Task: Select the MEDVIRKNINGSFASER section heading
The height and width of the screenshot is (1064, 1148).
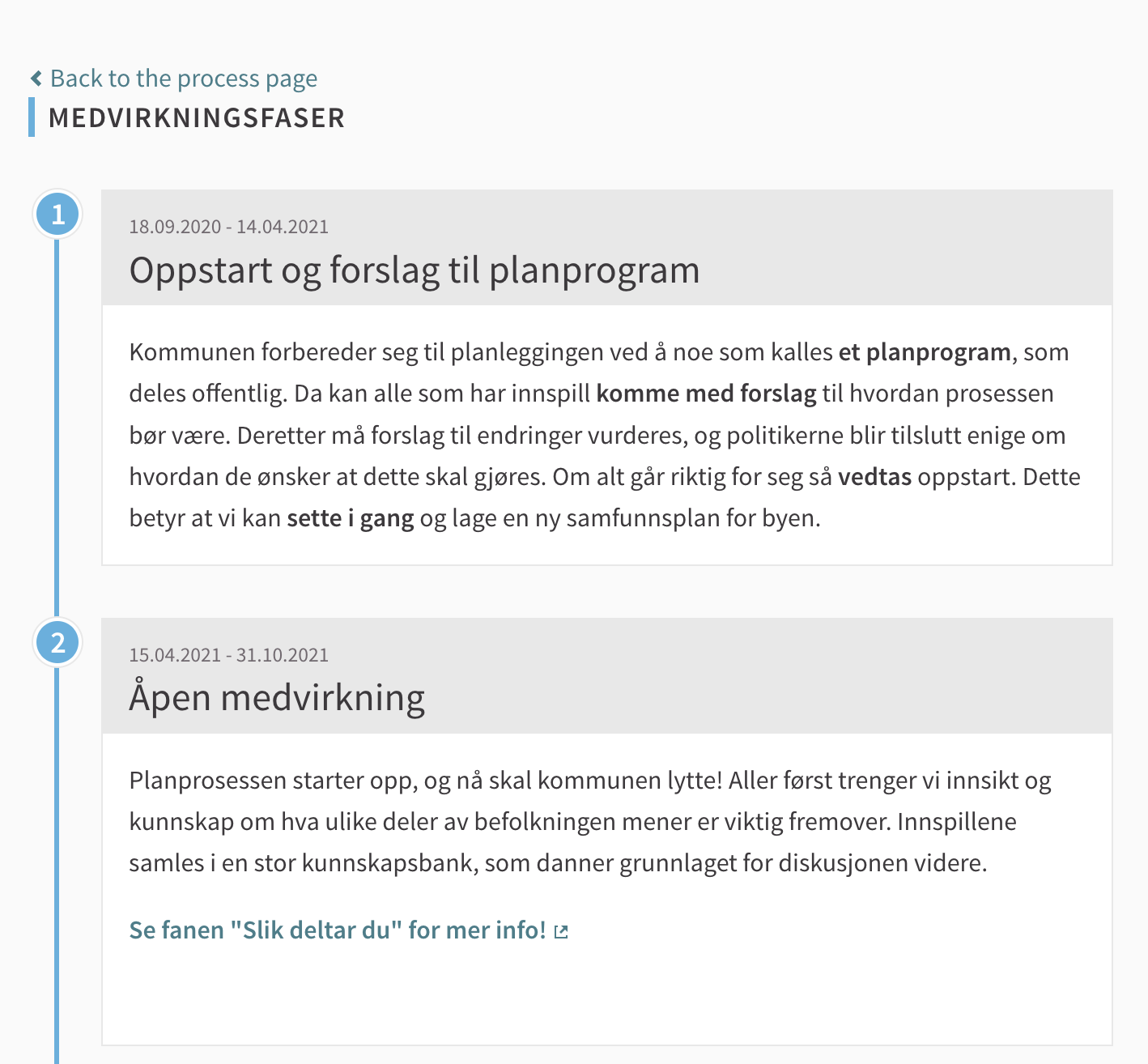Action: [197, 117]
